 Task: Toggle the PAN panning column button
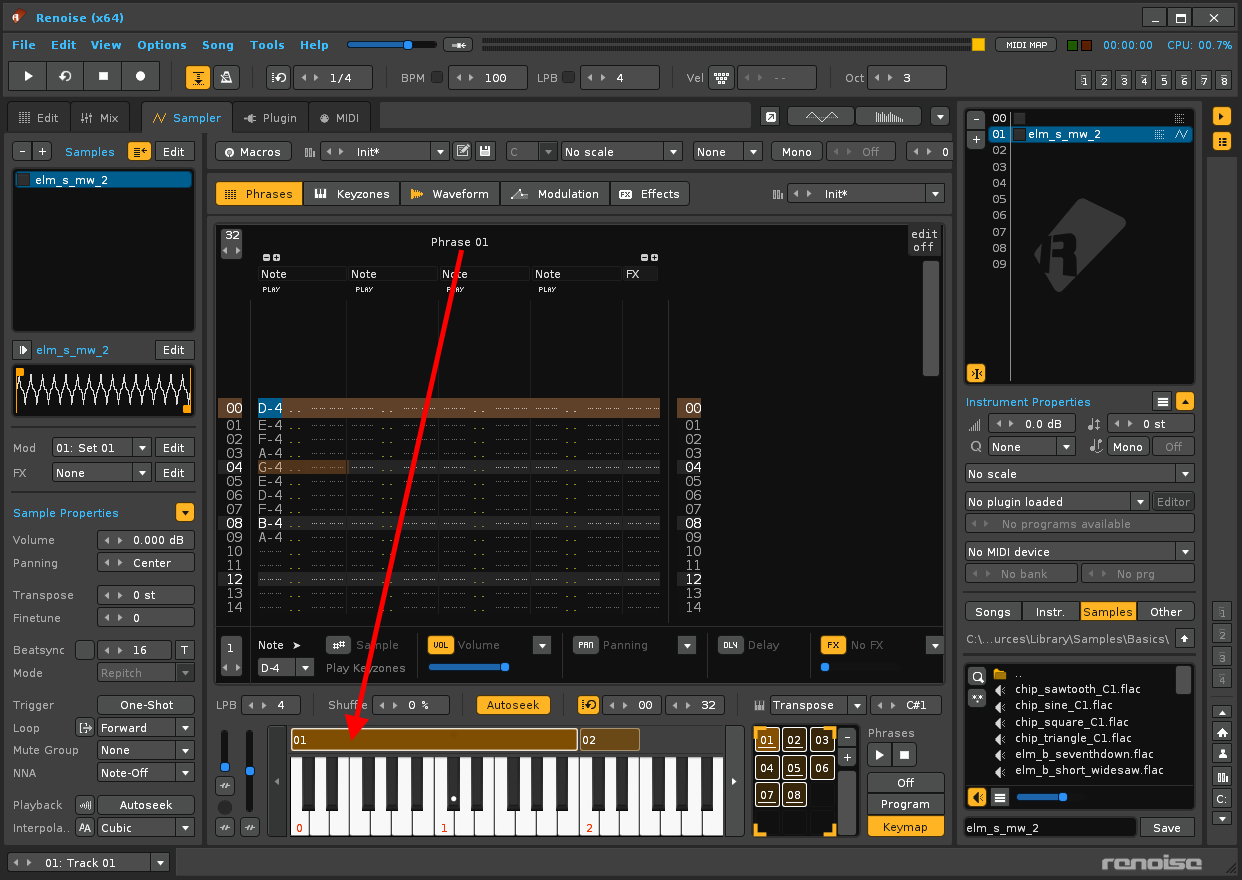click(x=586, y=645)
